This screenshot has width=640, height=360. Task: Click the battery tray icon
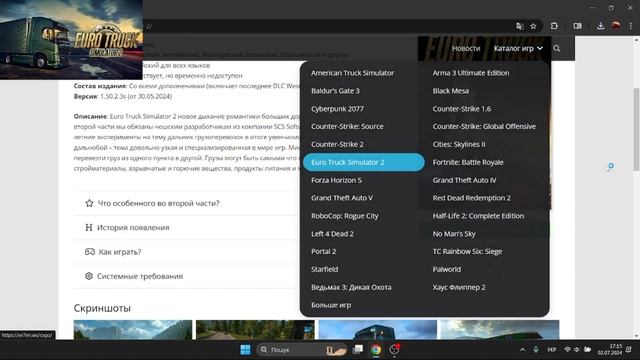point(587,350)
